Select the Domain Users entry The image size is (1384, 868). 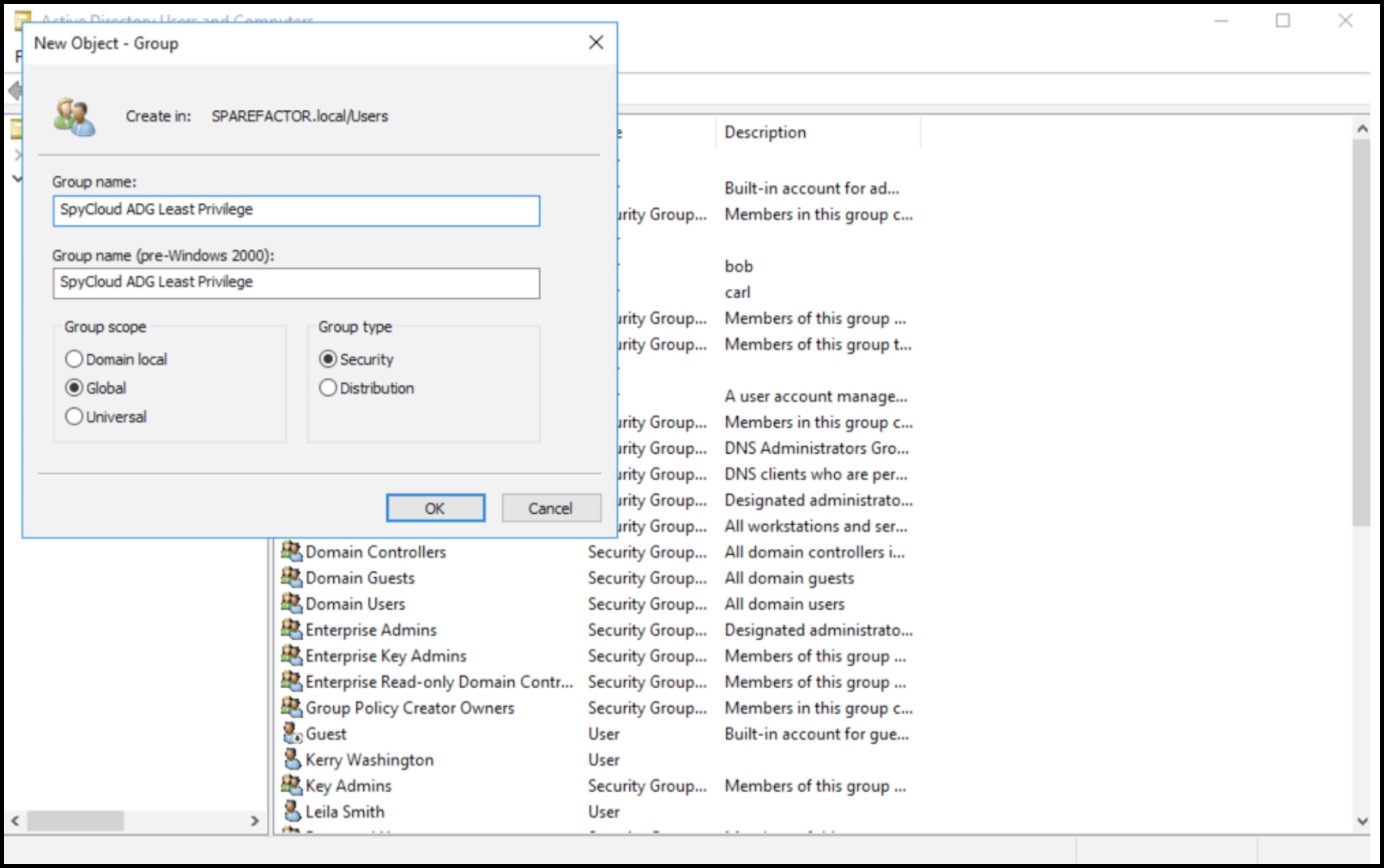(x=355, y=604)
